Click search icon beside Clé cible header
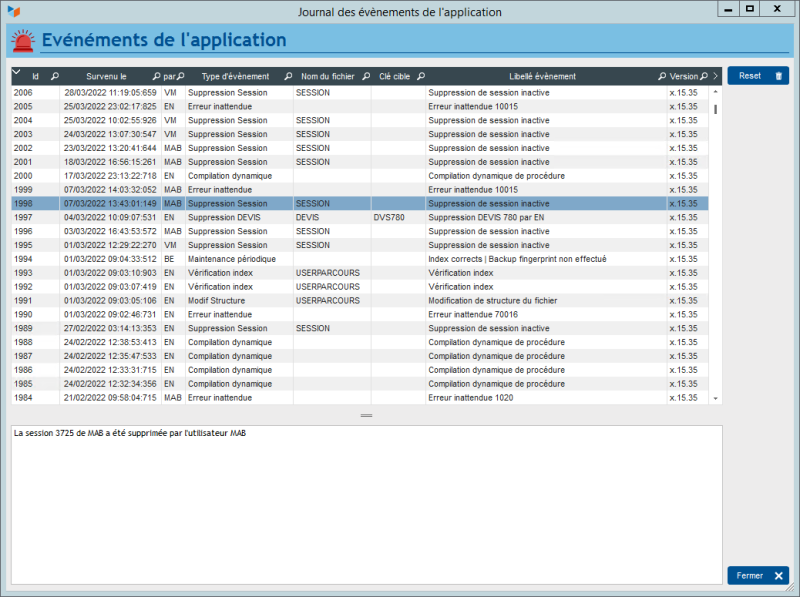Viewport: 800px width, 597px height. click(x=420, y=76)
